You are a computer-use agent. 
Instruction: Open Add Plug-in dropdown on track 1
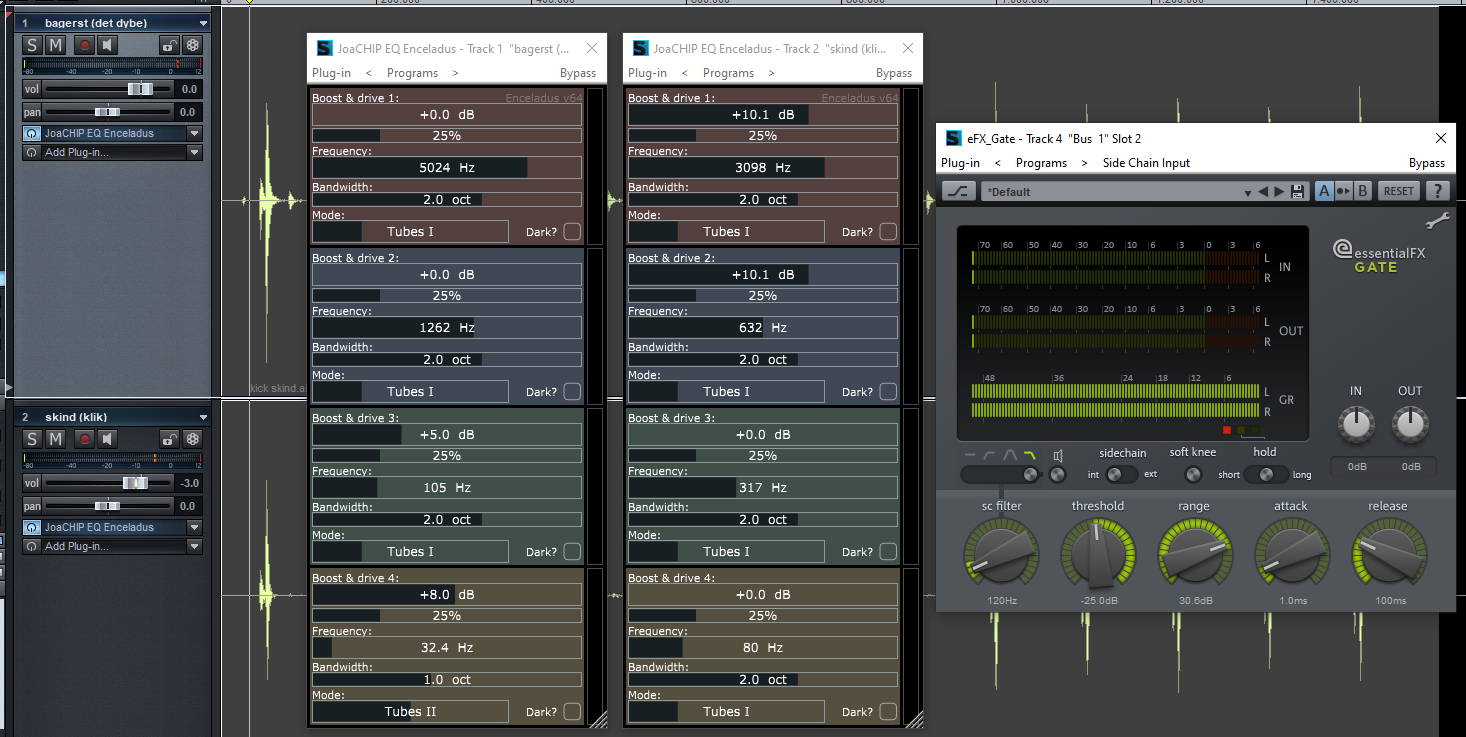pos(195,153)
